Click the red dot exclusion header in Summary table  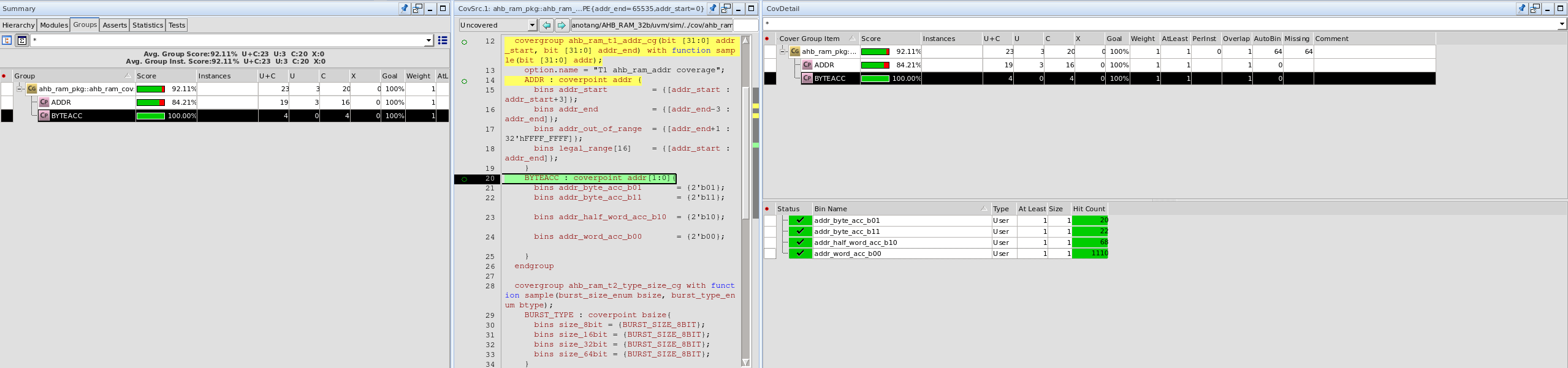pos(4,76)
